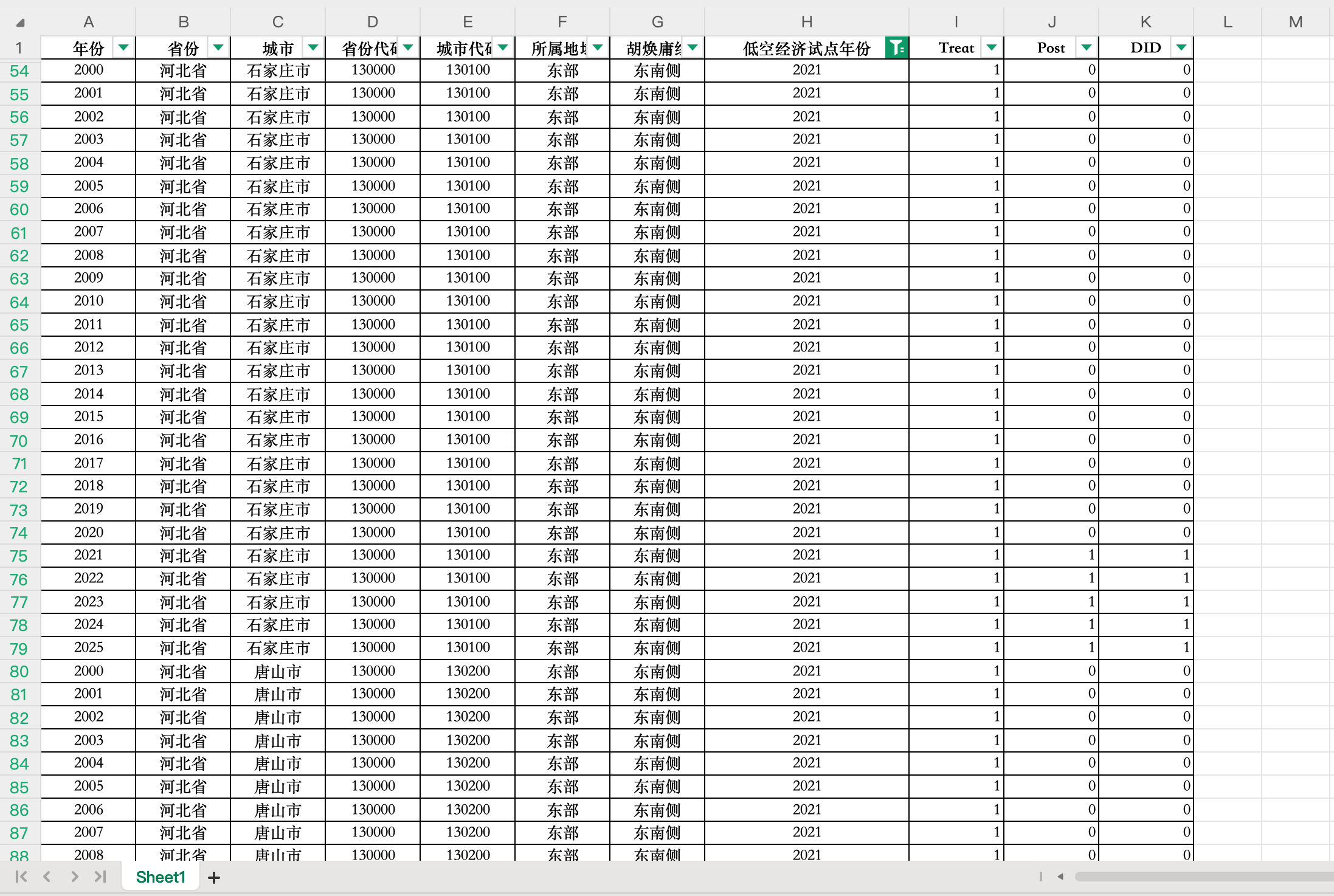
Task: Open the filter dropdown on 城市 column
Action: coord(314,47)
